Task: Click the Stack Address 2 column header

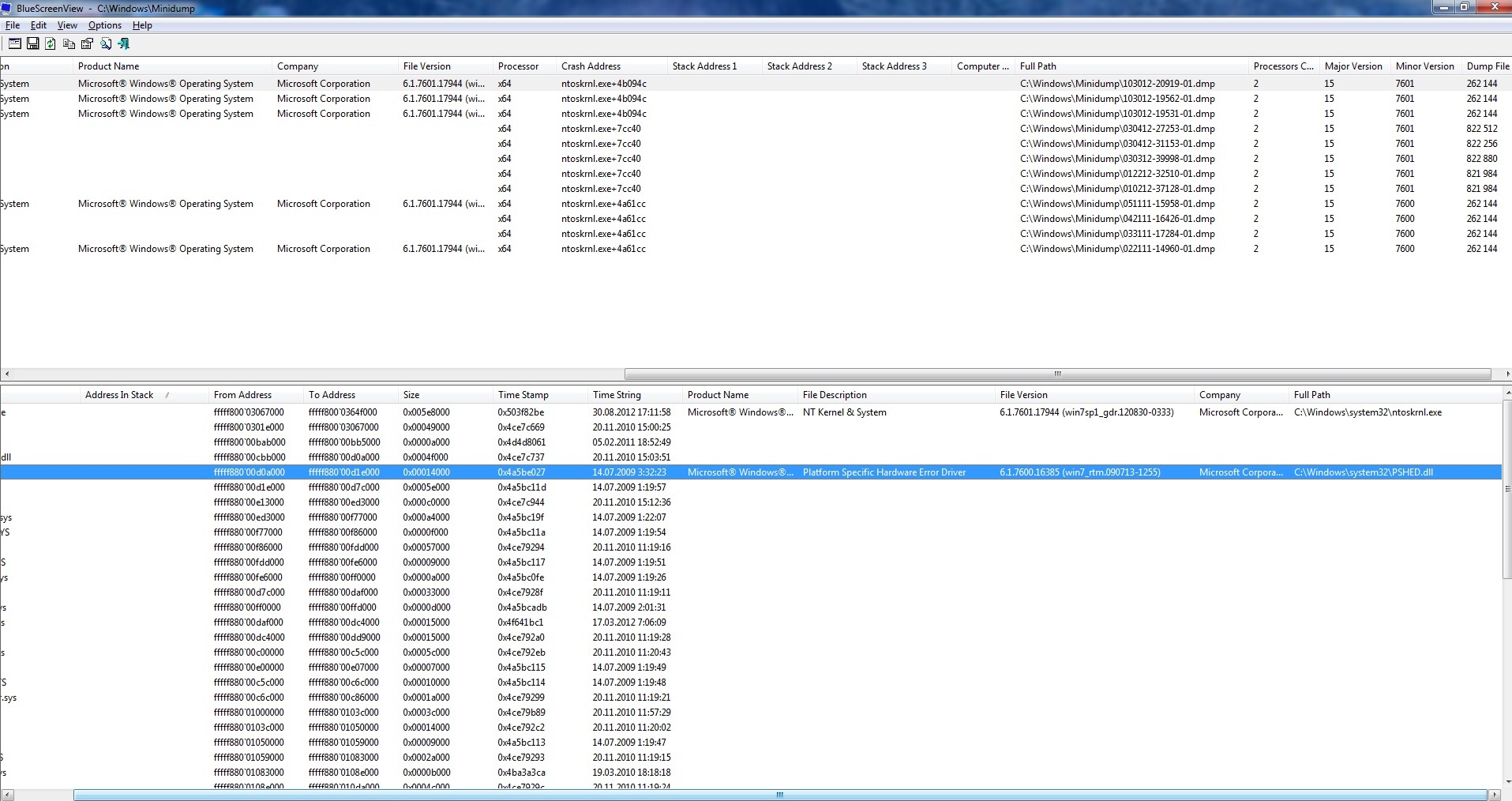Action: click(x=809, y=66)
